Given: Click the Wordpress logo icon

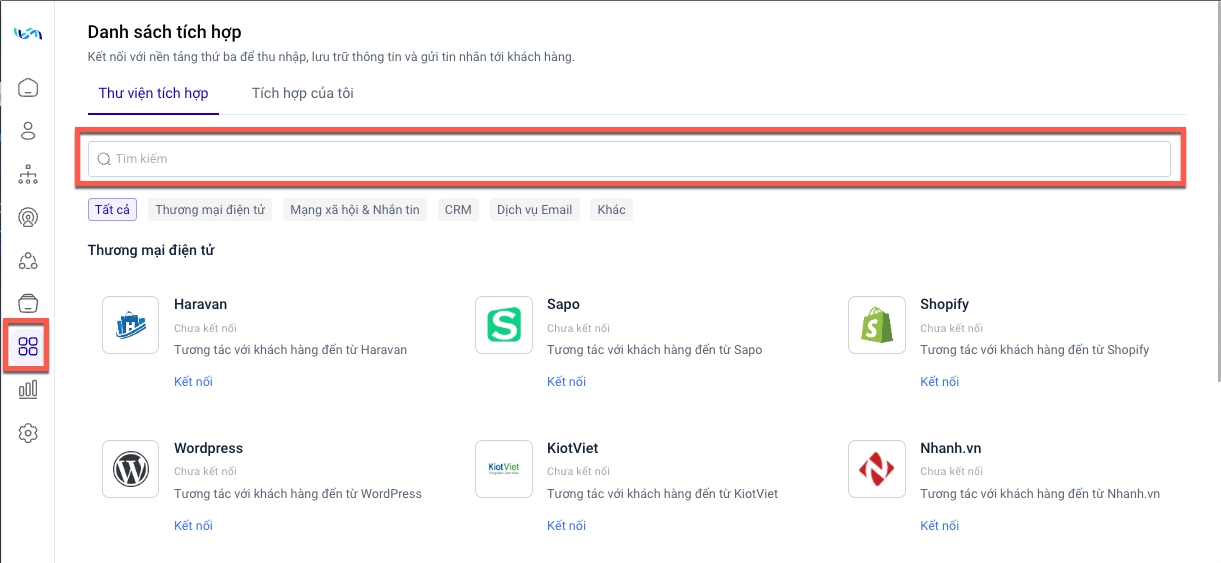Looking at the screenshot, I should point(131,469).
